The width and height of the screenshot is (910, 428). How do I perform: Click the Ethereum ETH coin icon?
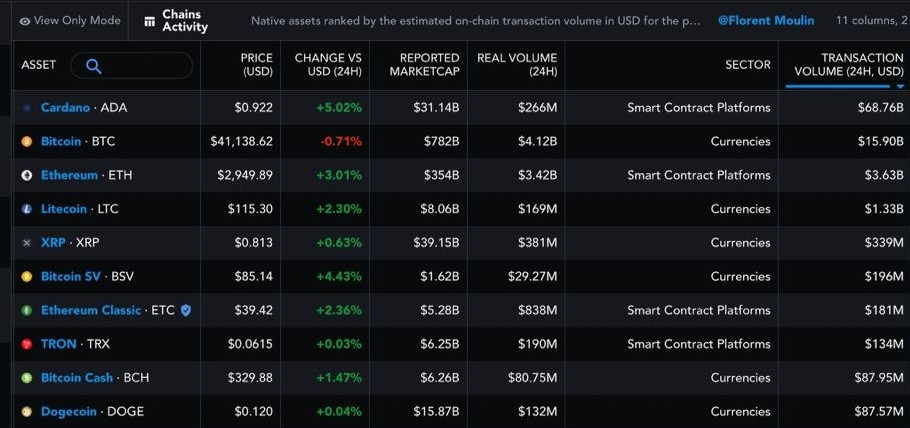27,175
